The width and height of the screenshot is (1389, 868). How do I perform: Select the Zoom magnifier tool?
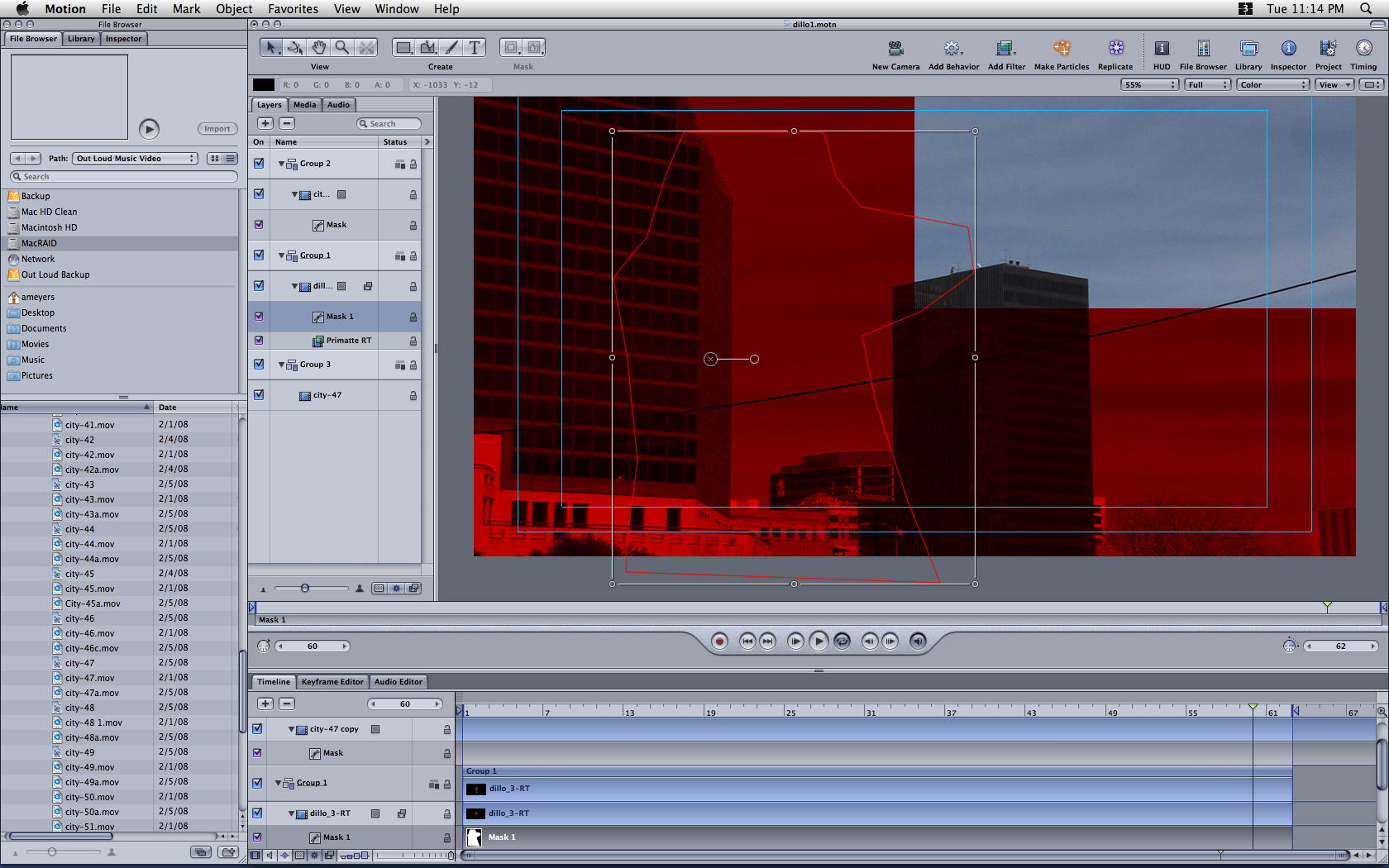tap(342, 48)
